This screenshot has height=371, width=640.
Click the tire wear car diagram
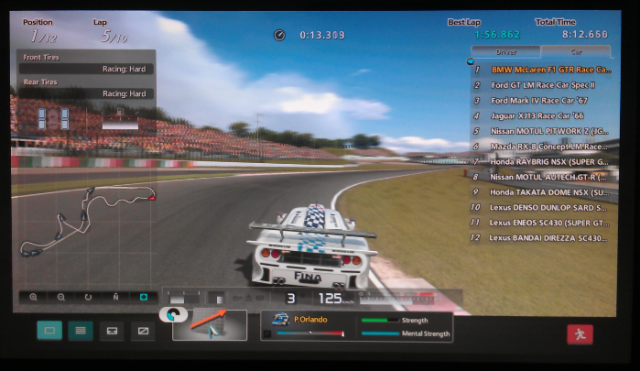pos(53,118)
